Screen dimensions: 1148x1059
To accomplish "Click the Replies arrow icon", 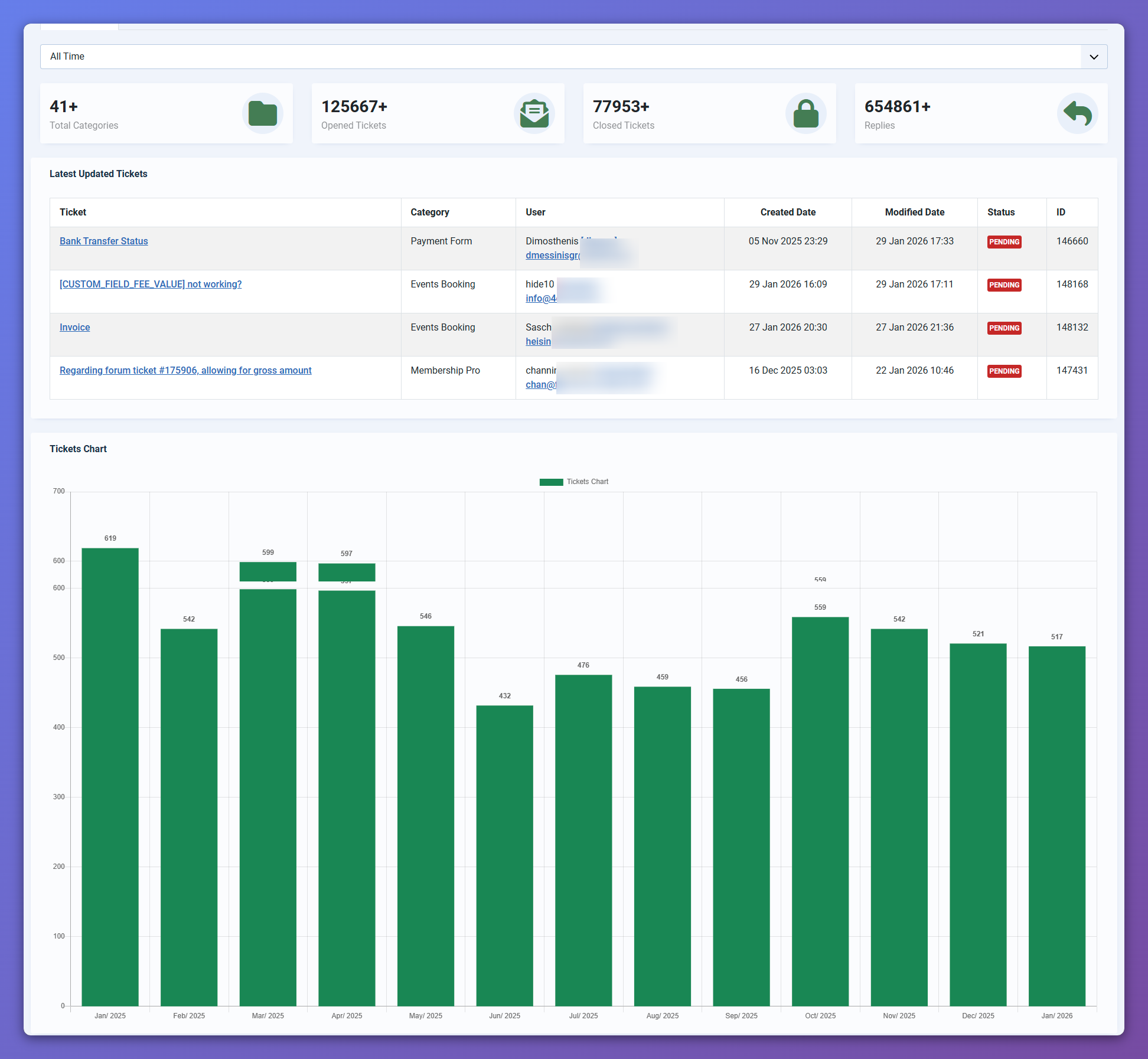I will [1077, 113].
